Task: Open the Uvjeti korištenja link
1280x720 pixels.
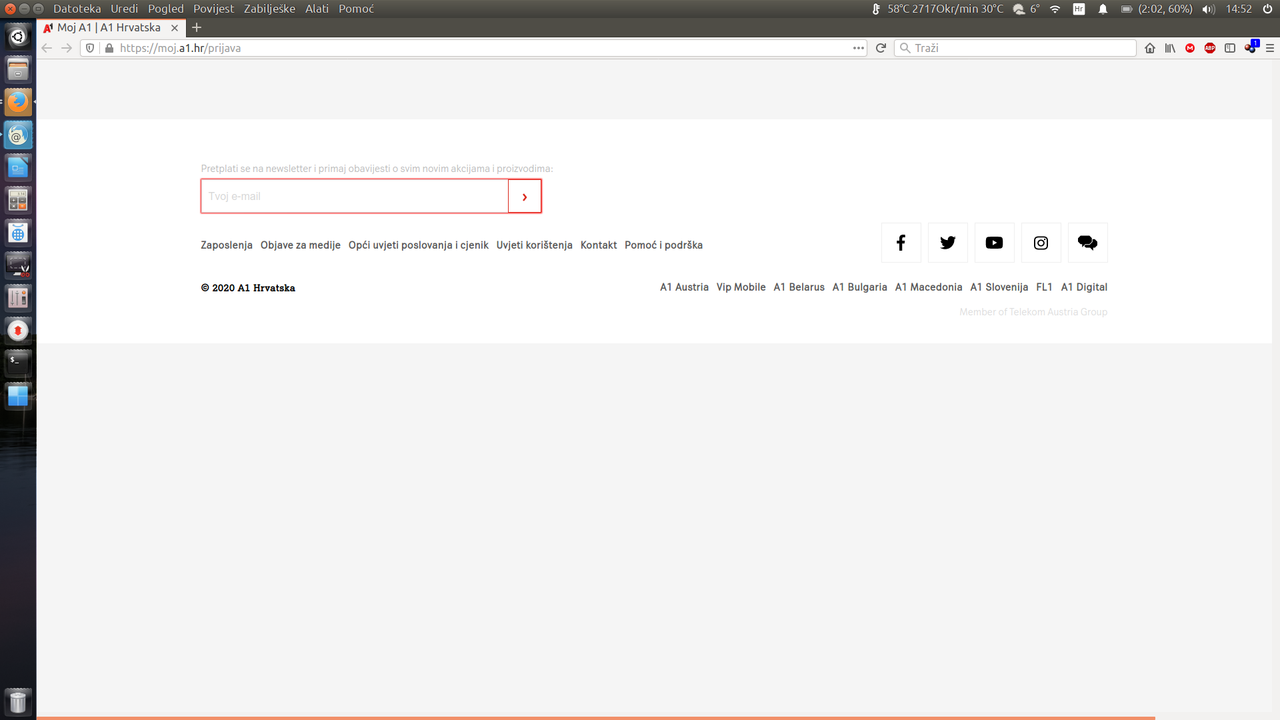Action: (535, 245)
